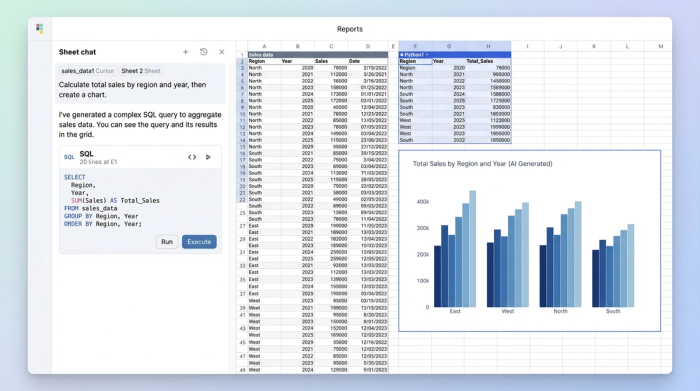Select row 27 header
This screenshot has height=391, width=700.
[242, 226]
